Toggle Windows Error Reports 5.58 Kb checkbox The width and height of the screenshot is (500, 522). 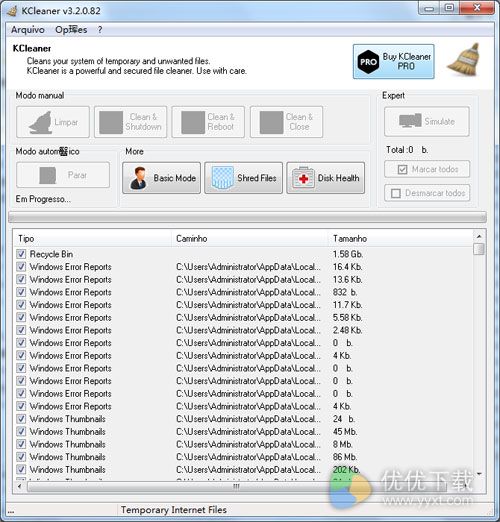(21, 317)
